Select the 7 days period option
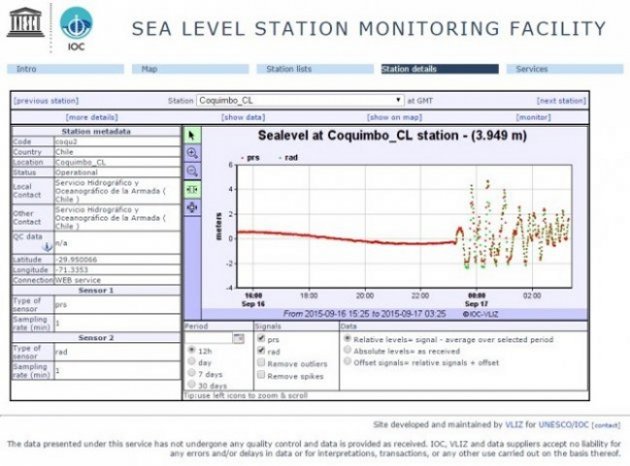The image size is (630, 466). tap(192, 372)
